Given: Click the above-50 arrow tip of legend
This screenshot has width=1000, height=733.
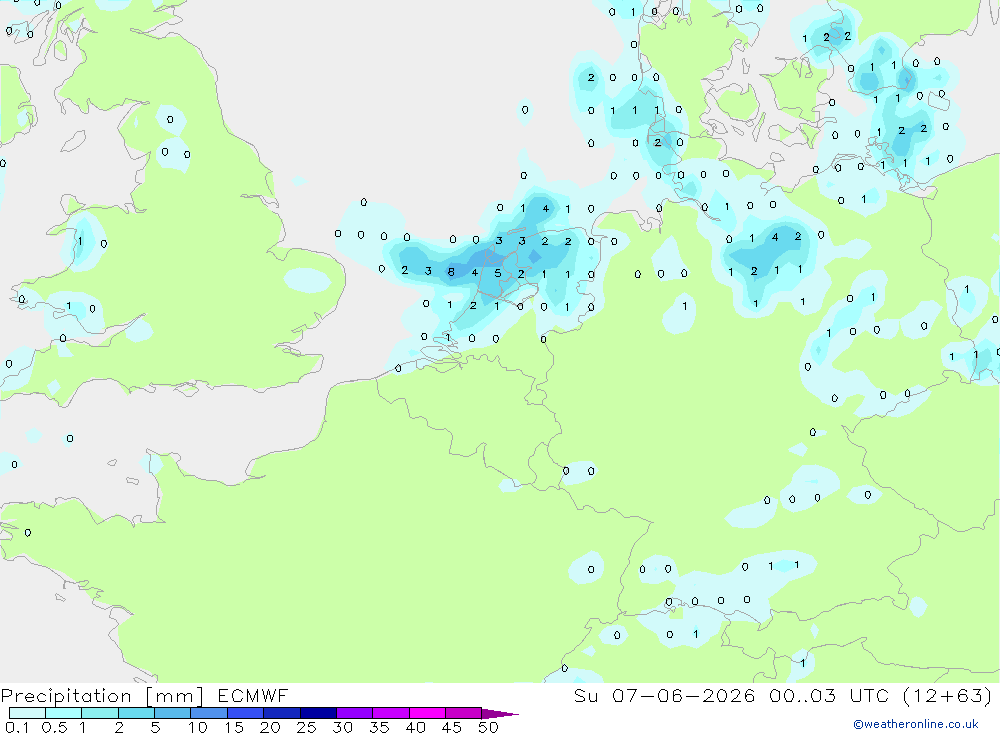Looking at the screenshot, I should (x=500, y=714).
